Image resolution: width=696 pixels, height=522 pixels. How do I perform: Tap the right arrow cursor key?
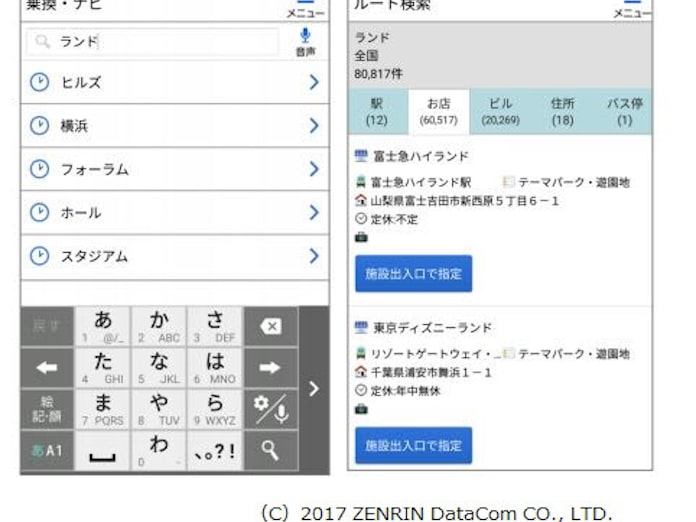(x=271, y=368)
